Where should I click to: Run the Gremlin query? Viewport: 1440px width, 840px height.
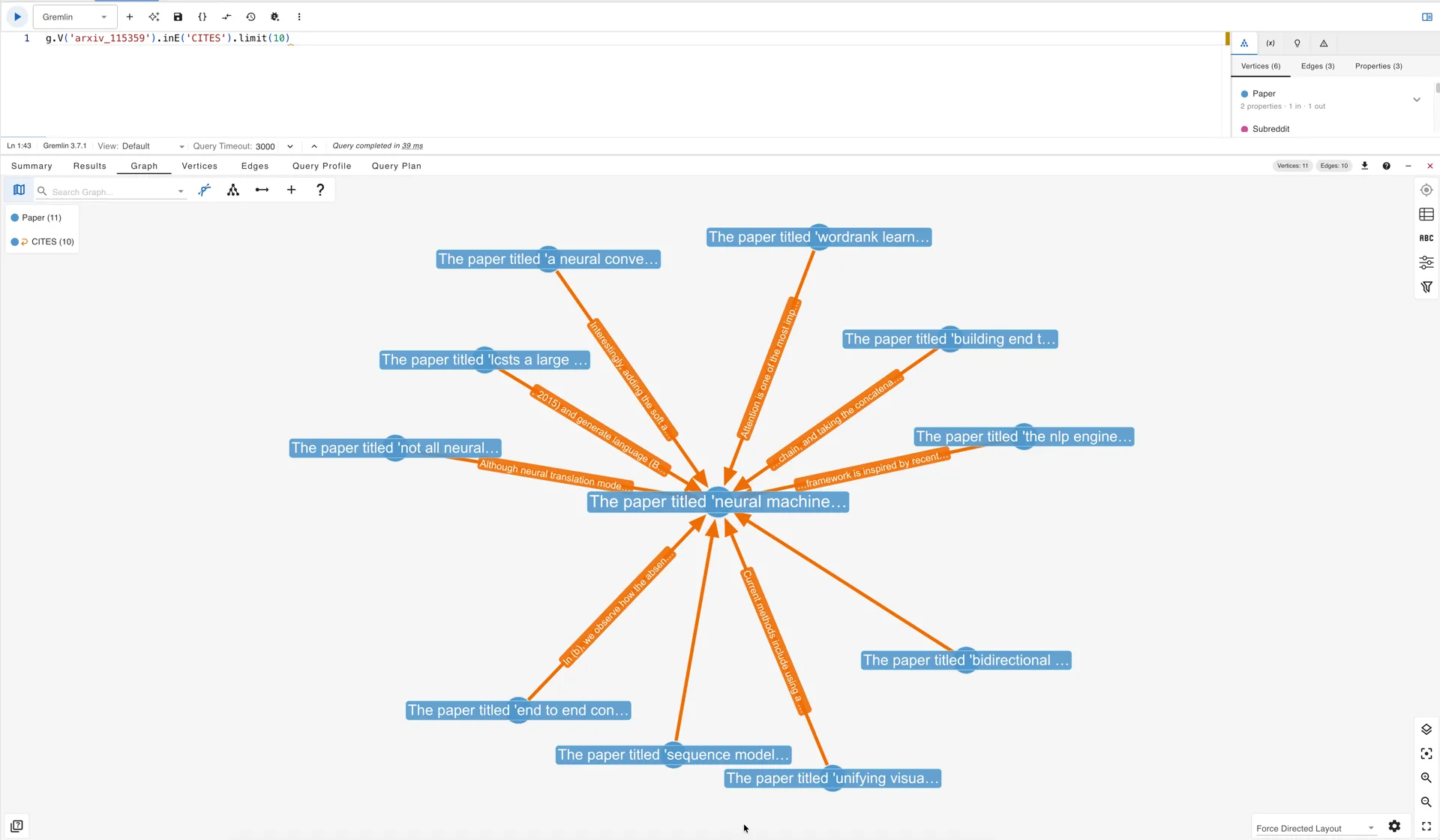pos(17,16)
